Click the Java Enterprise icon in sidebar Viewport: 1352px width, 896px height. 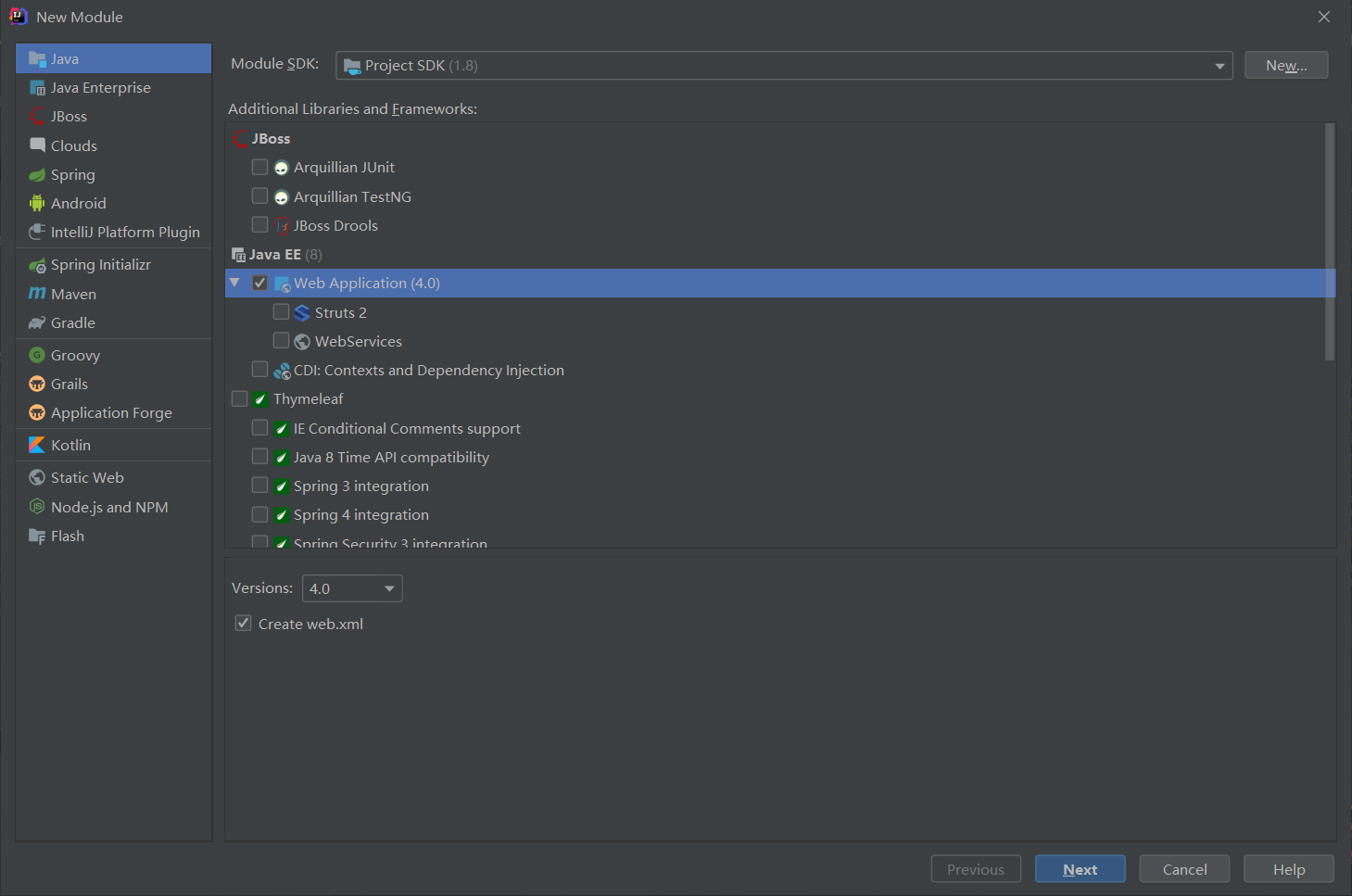coord(37,88)
